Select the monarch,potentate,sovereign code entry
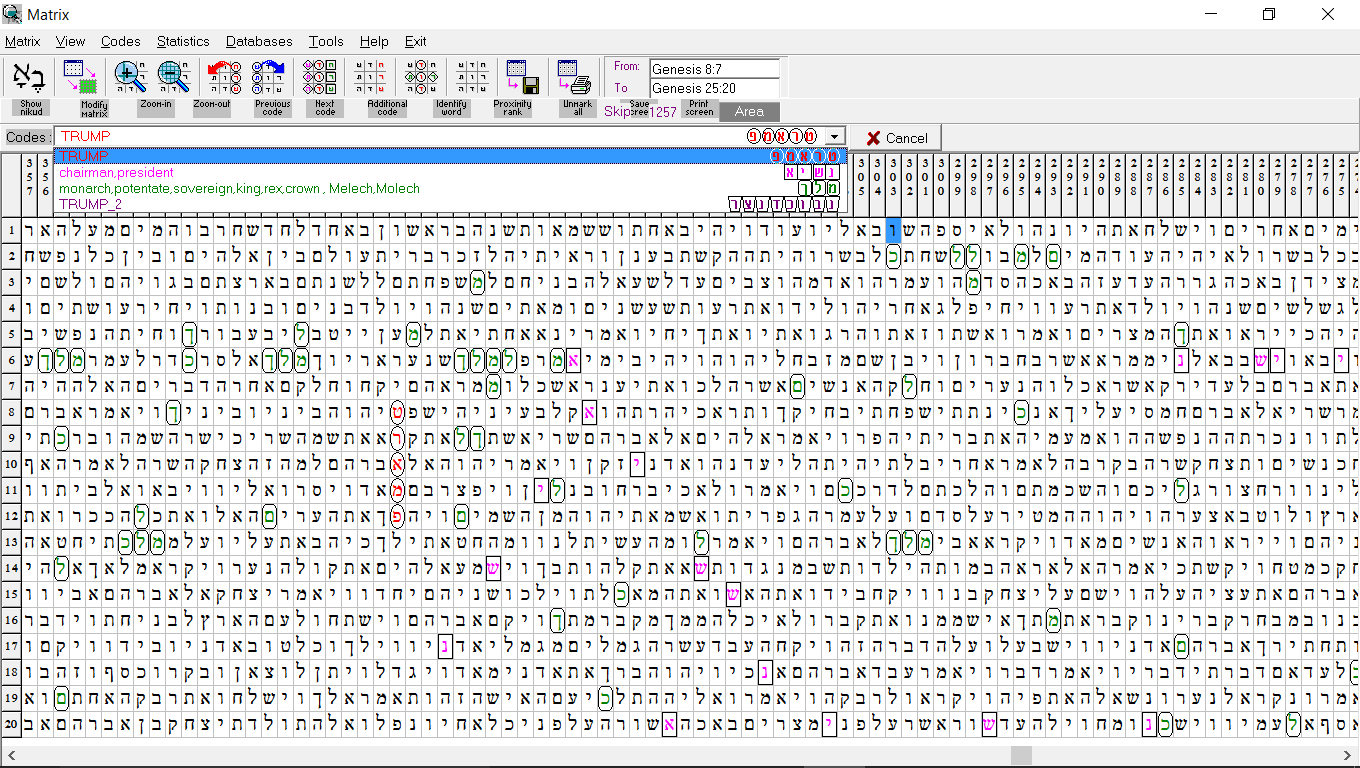 (450, 188)
